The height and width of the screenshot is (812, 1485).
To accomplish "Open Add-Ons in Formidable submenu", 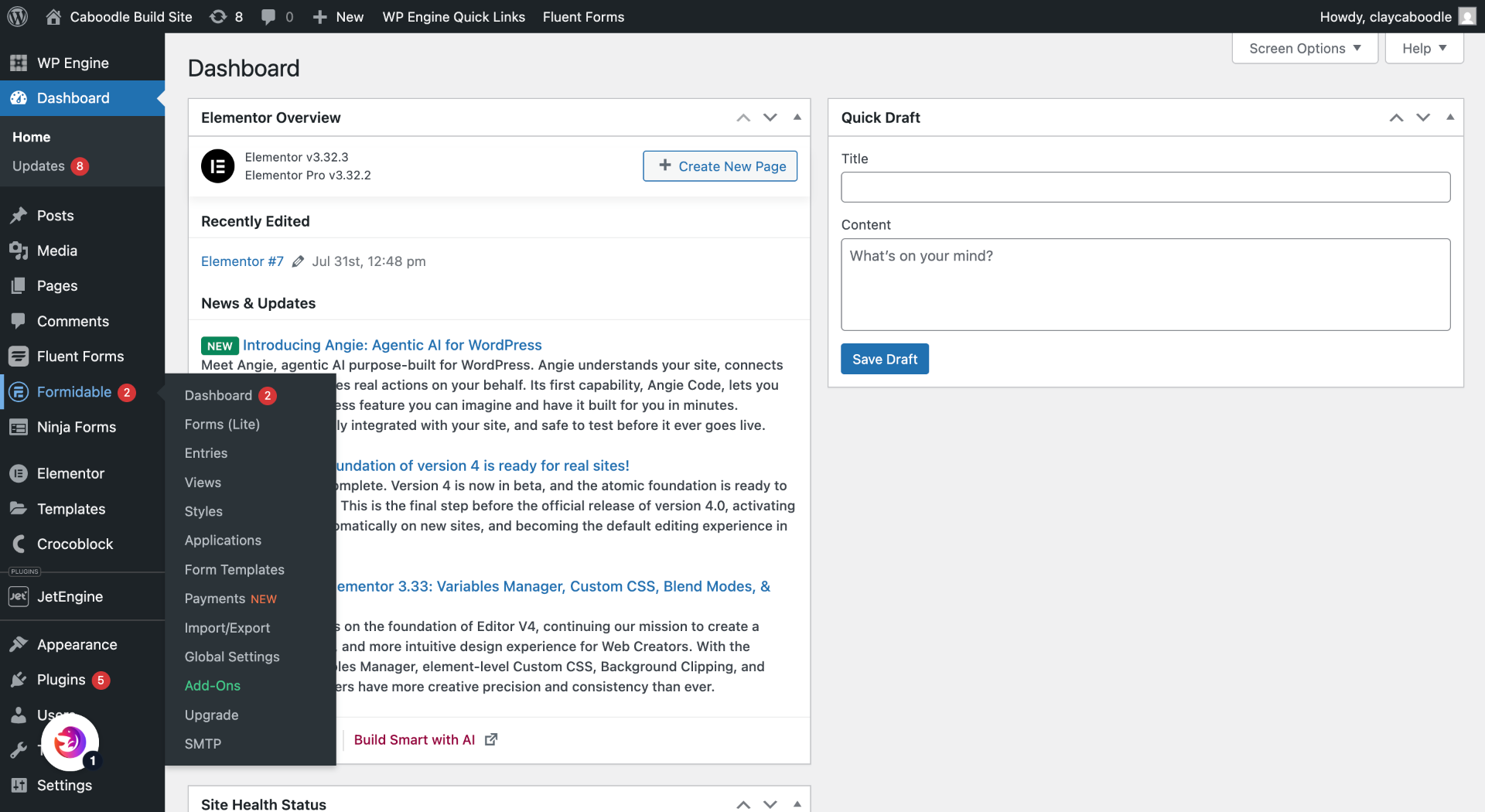I will pos(251,686).
